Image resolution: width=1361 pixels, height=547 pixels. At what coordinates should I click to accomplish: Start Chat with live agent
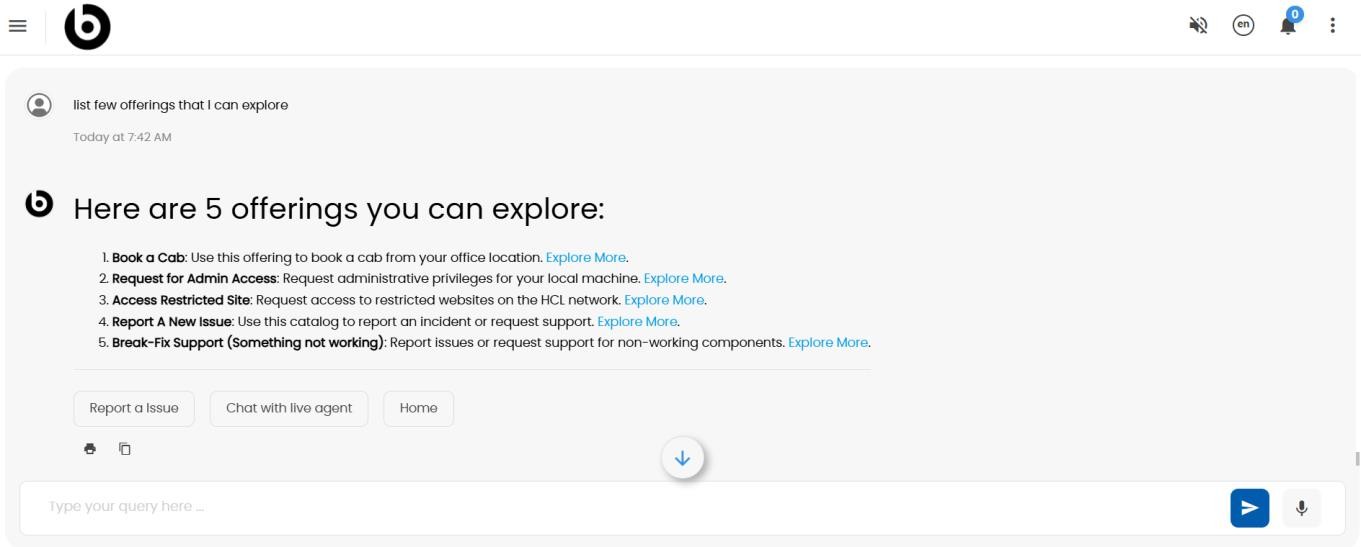point(289,408)
